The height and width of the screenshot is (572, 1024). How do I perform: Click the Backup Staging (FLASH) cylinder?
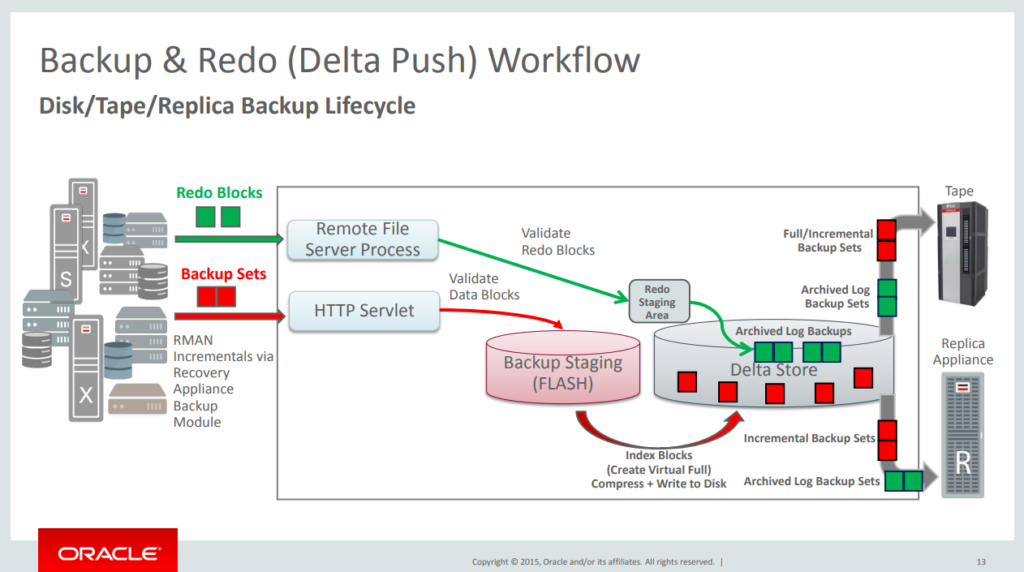pyautogui.click(x=561, y=372)
